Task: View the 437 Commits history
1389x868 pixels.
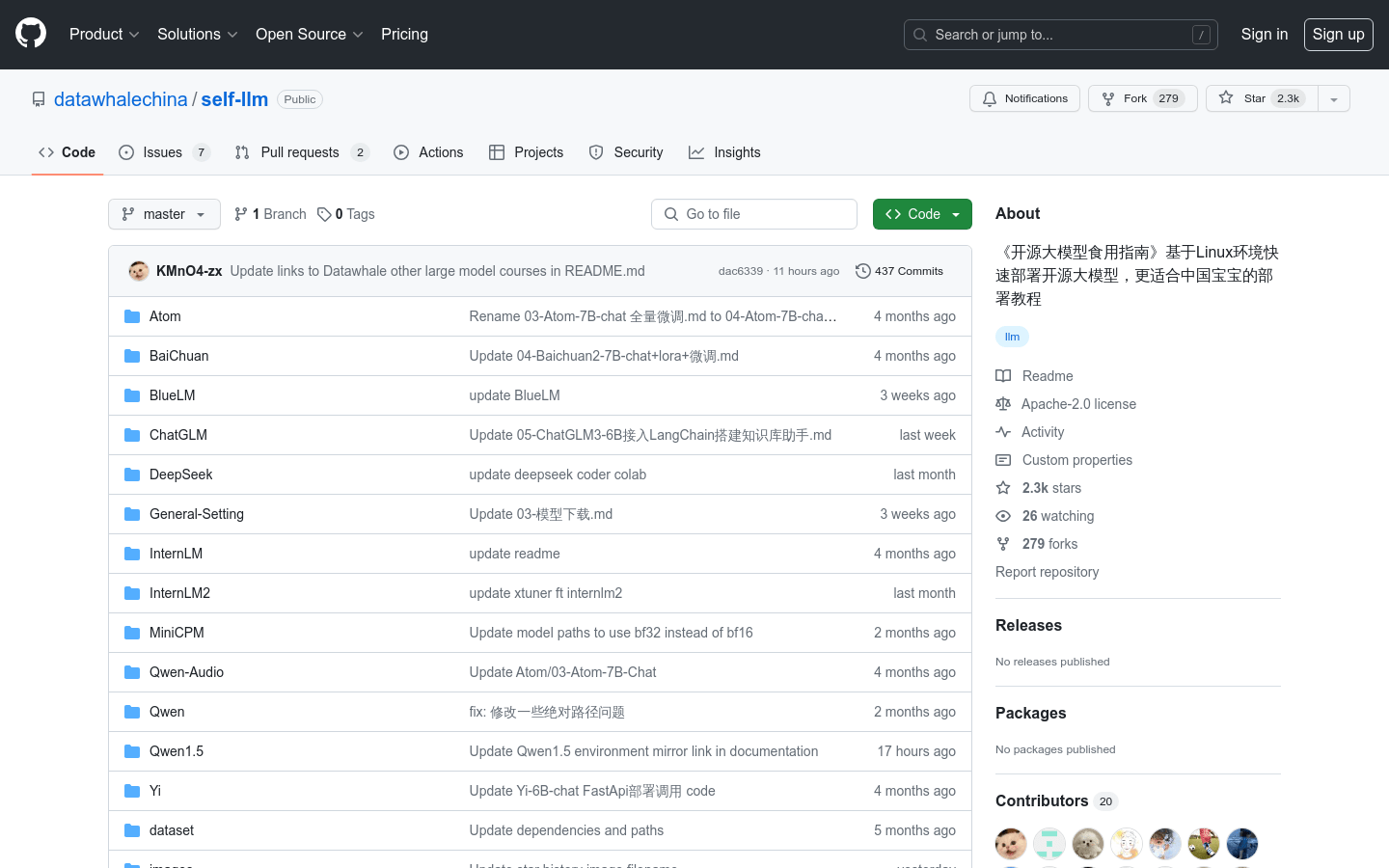Action: [x=899, y=271]
